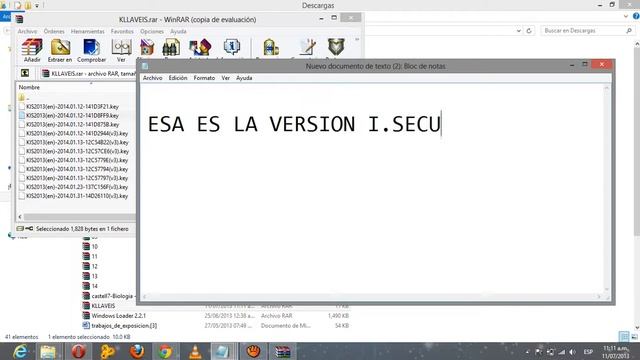Open Órdenes menu in WinRAR

54,31
